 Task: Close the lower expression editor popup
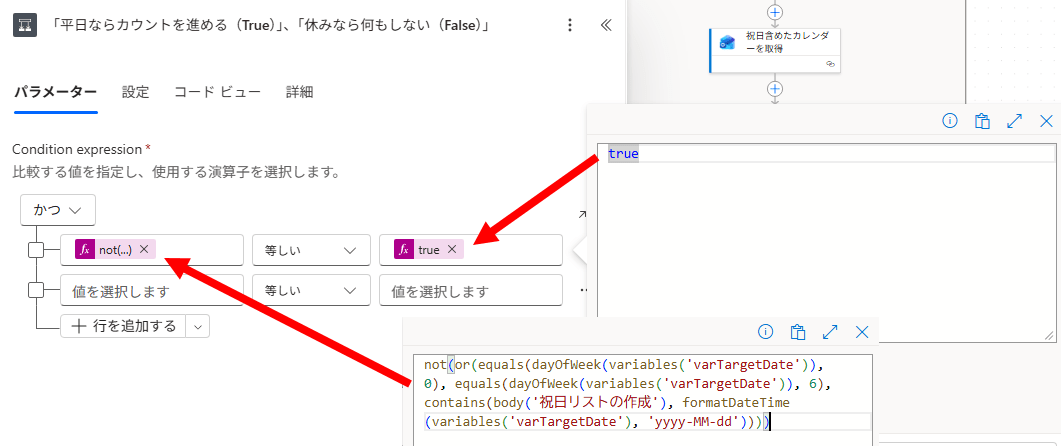[862, 332]
